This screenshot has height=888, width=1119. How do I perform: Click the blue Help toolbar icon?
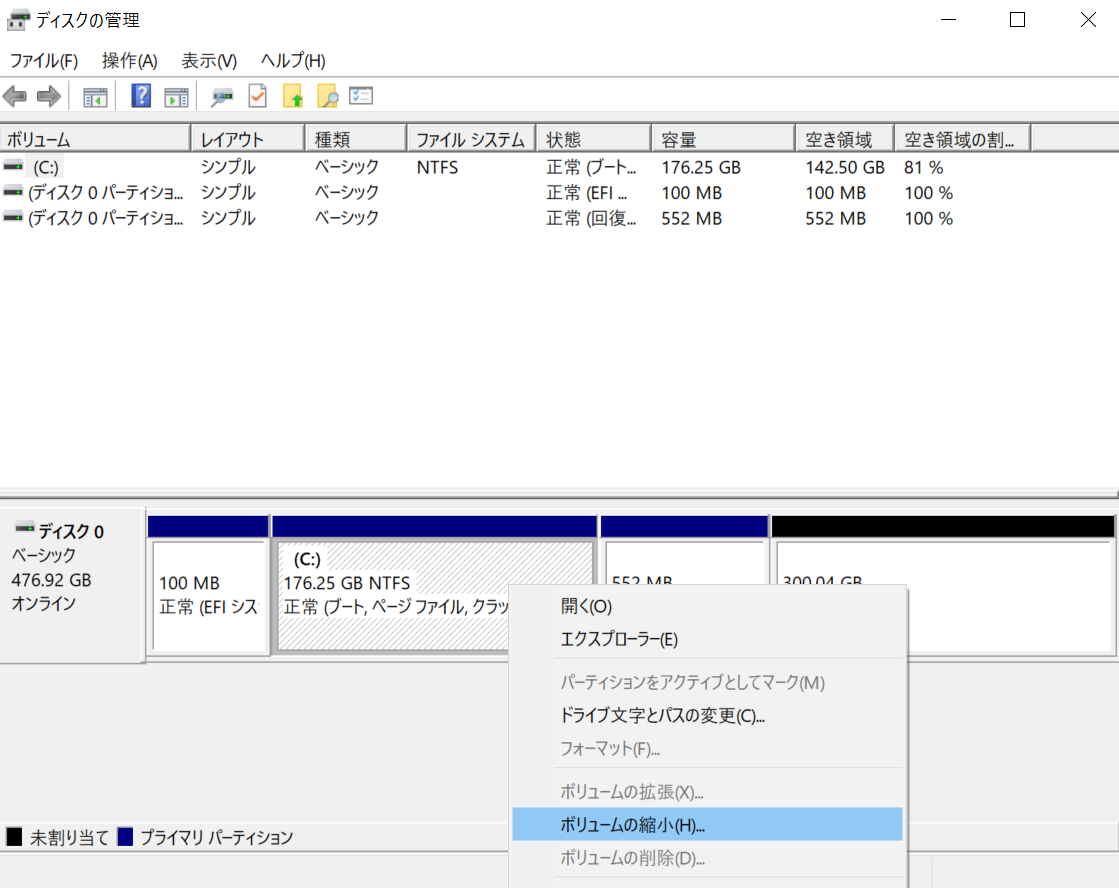141,95
